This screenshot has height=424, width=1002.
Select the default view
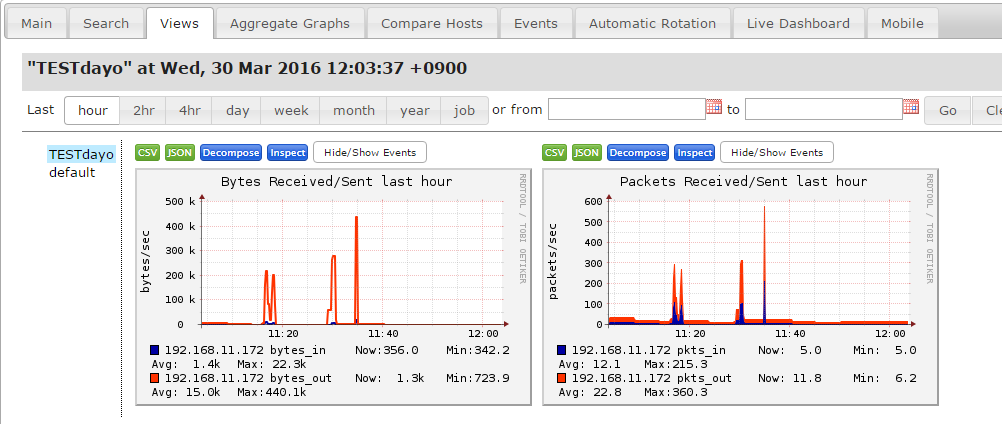72,172
